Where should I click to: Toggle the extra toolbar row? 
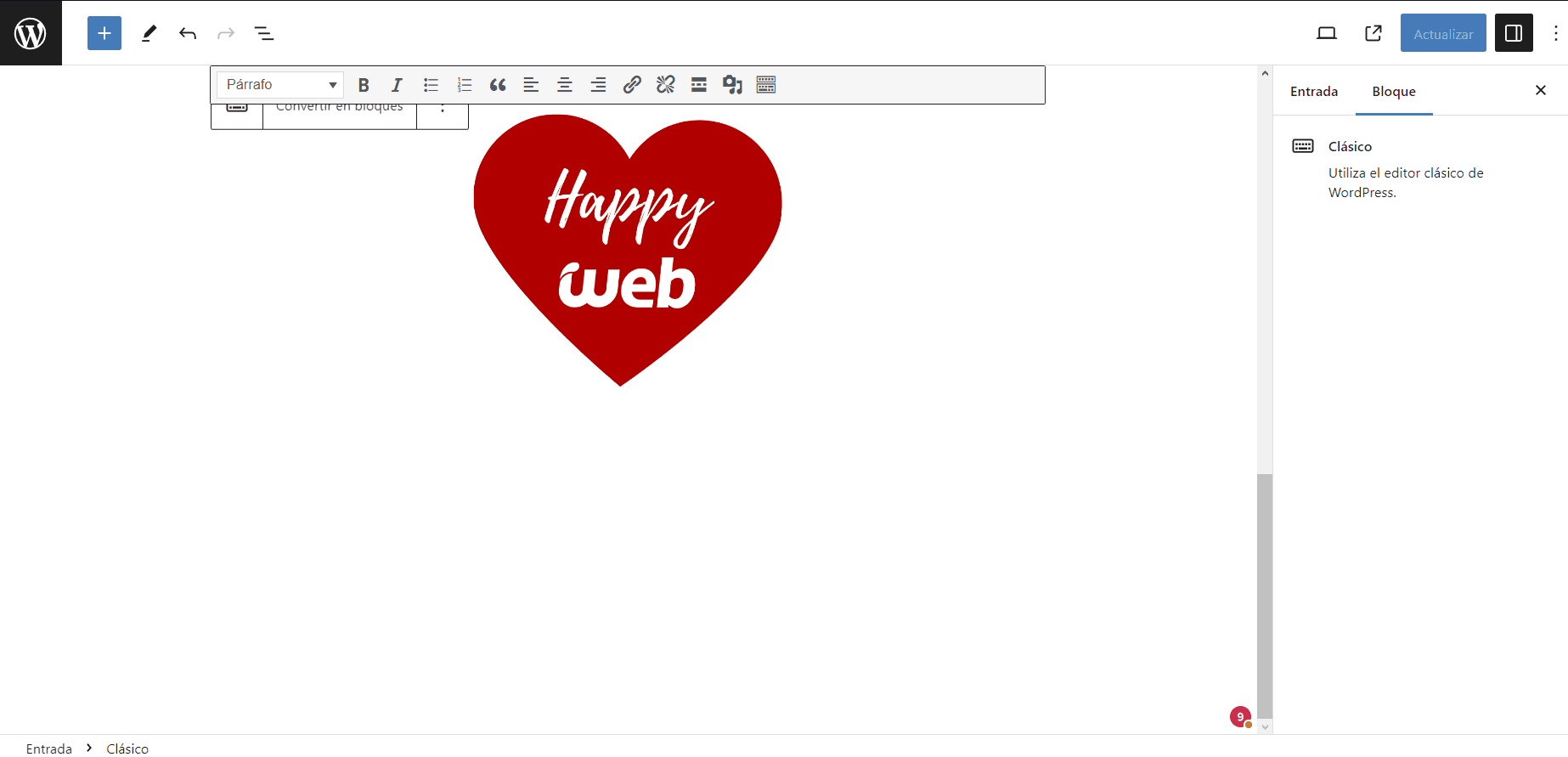(766, 85)
